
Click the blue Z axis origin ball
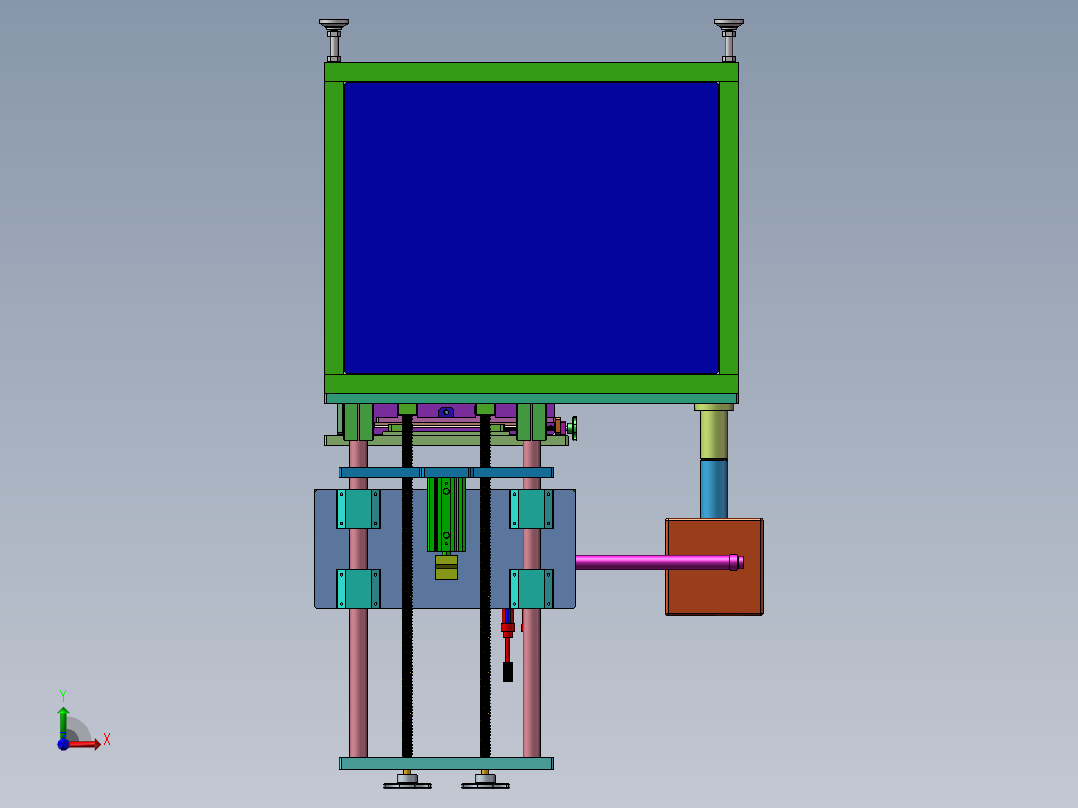63,744
